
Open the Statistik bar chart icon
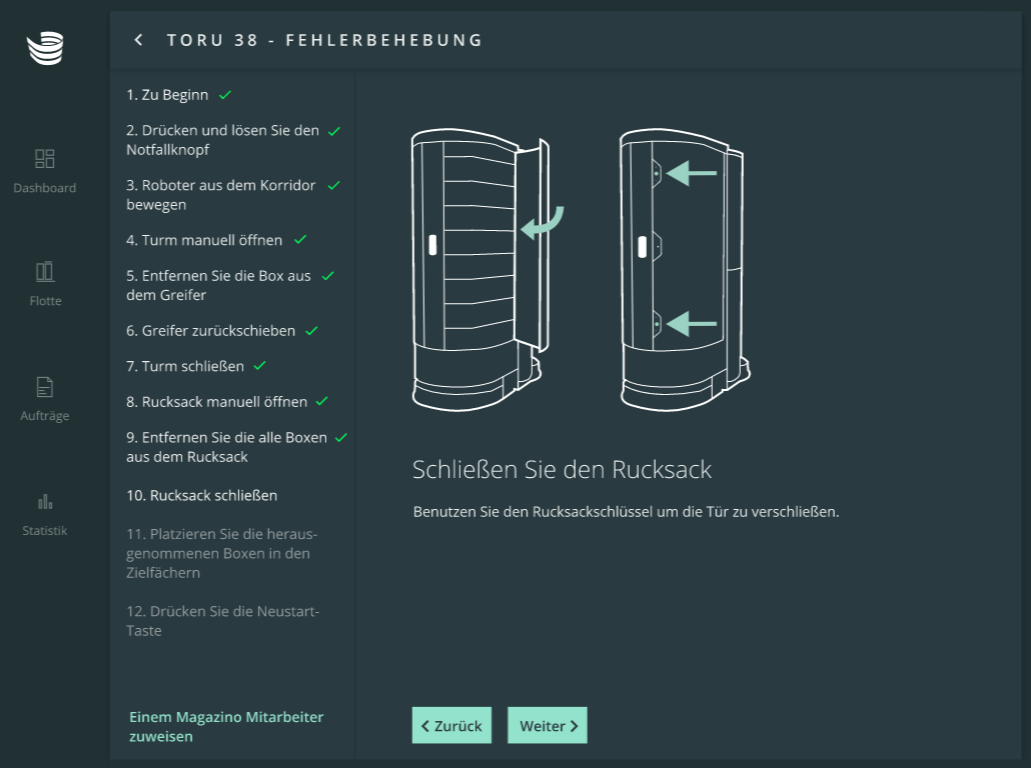pyautogui.click(x=45, y=501)
